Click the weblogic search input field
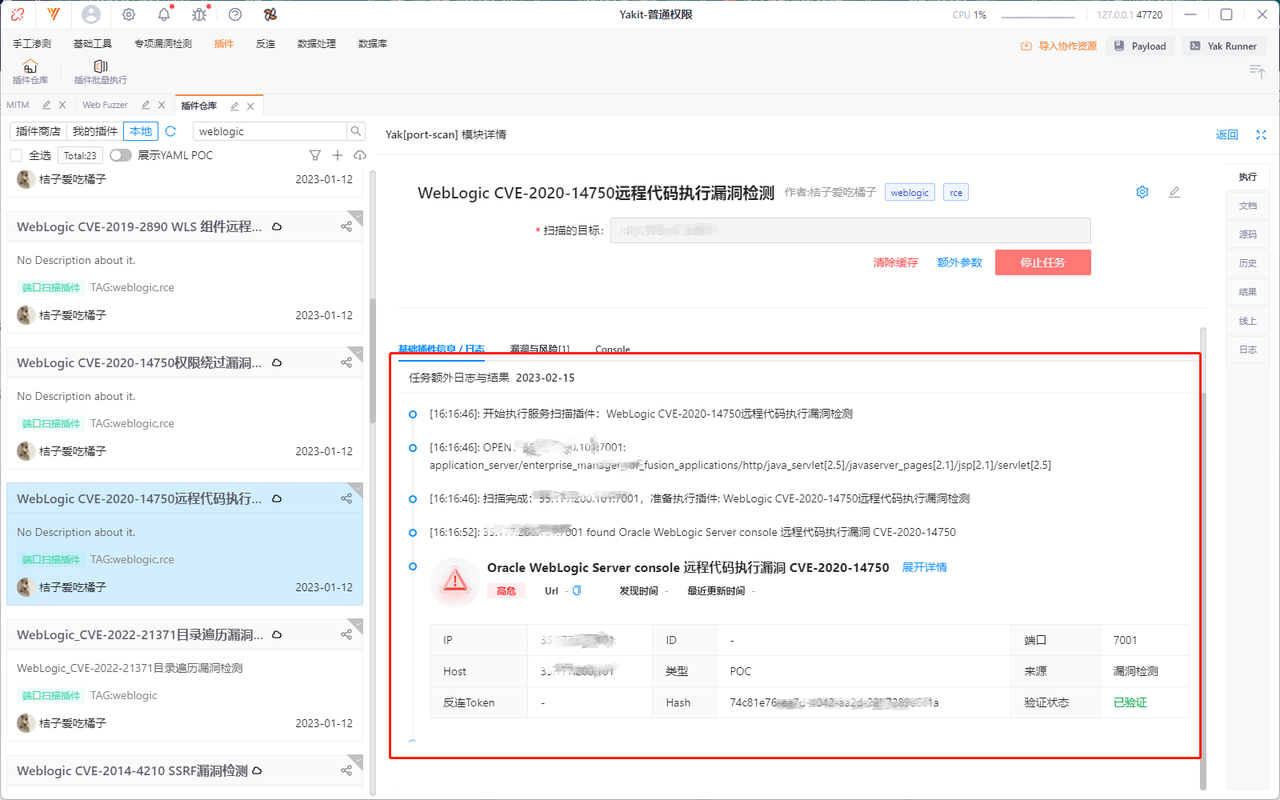The image size is (1280, 800). [270, 131]
